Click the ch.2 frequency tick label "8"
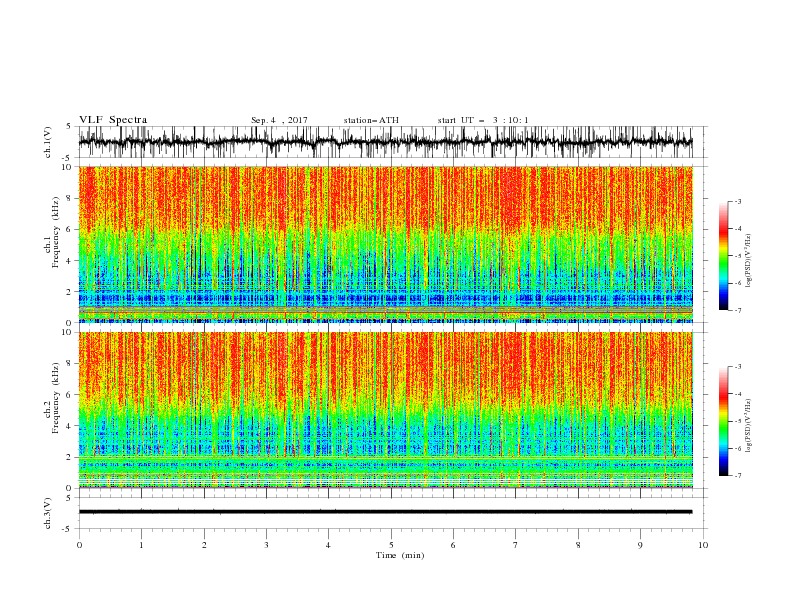The height and width of the screenshot is (612, 792). 70,364
